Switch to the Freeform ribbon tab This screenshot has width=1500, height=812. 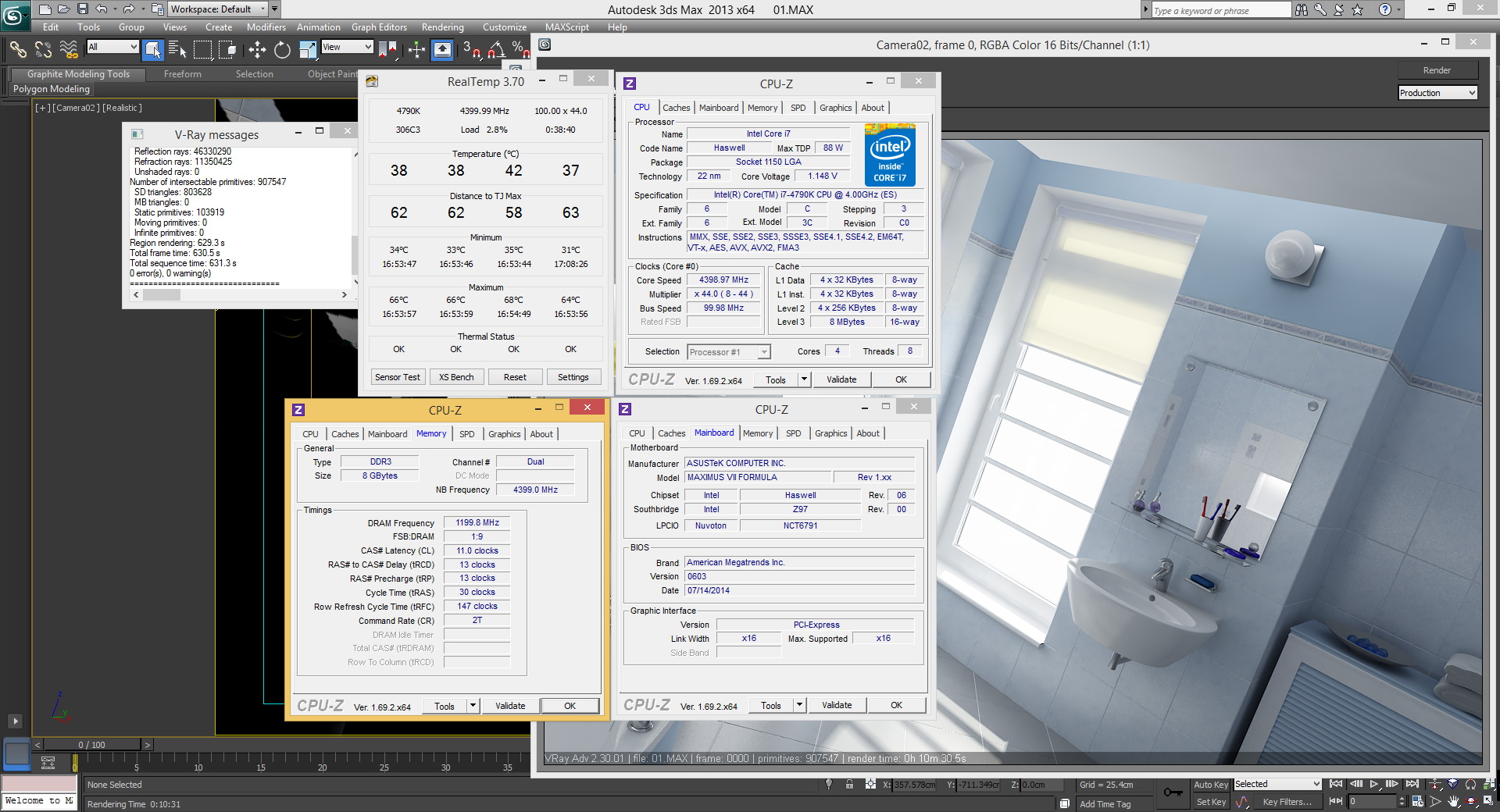(x=183, y=74)
